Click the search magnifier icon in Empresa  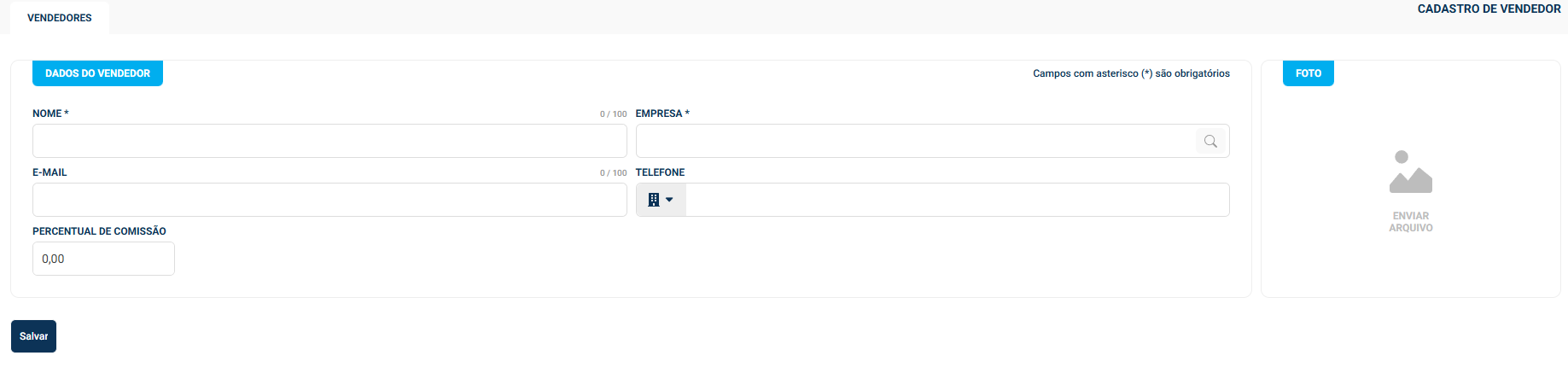point(1210,142)
